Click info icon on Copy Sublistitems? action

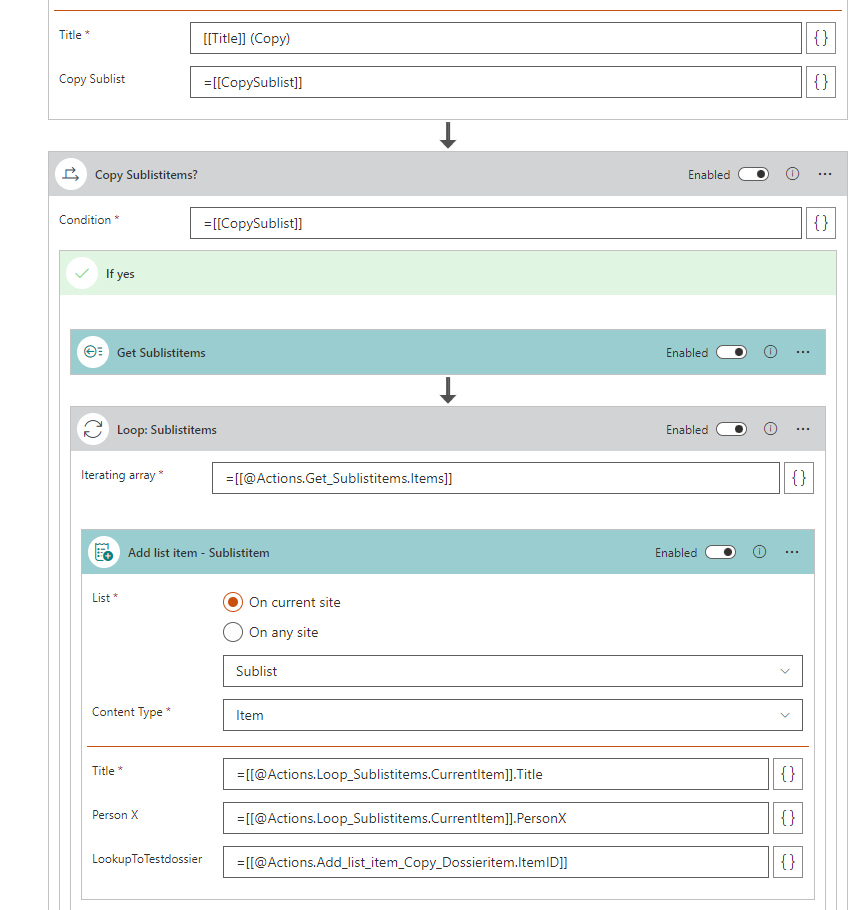click(x=792, y=174)
